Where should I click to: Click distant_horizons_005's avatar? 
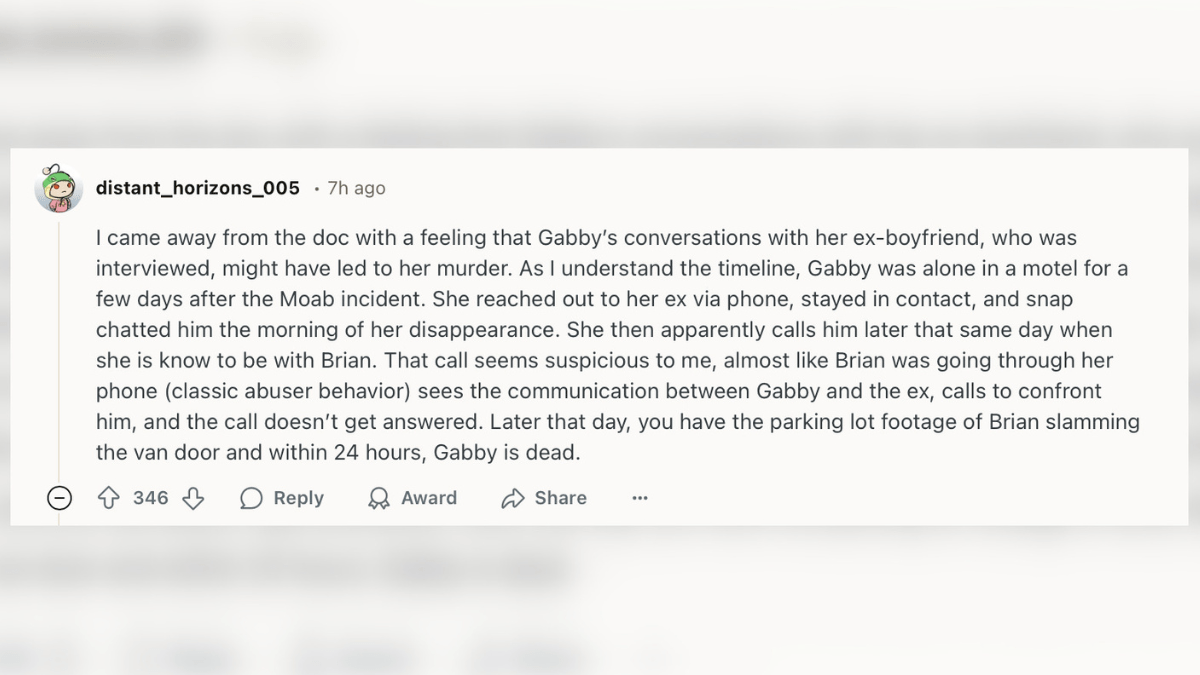pyautogui.click(x=60, y=187)
